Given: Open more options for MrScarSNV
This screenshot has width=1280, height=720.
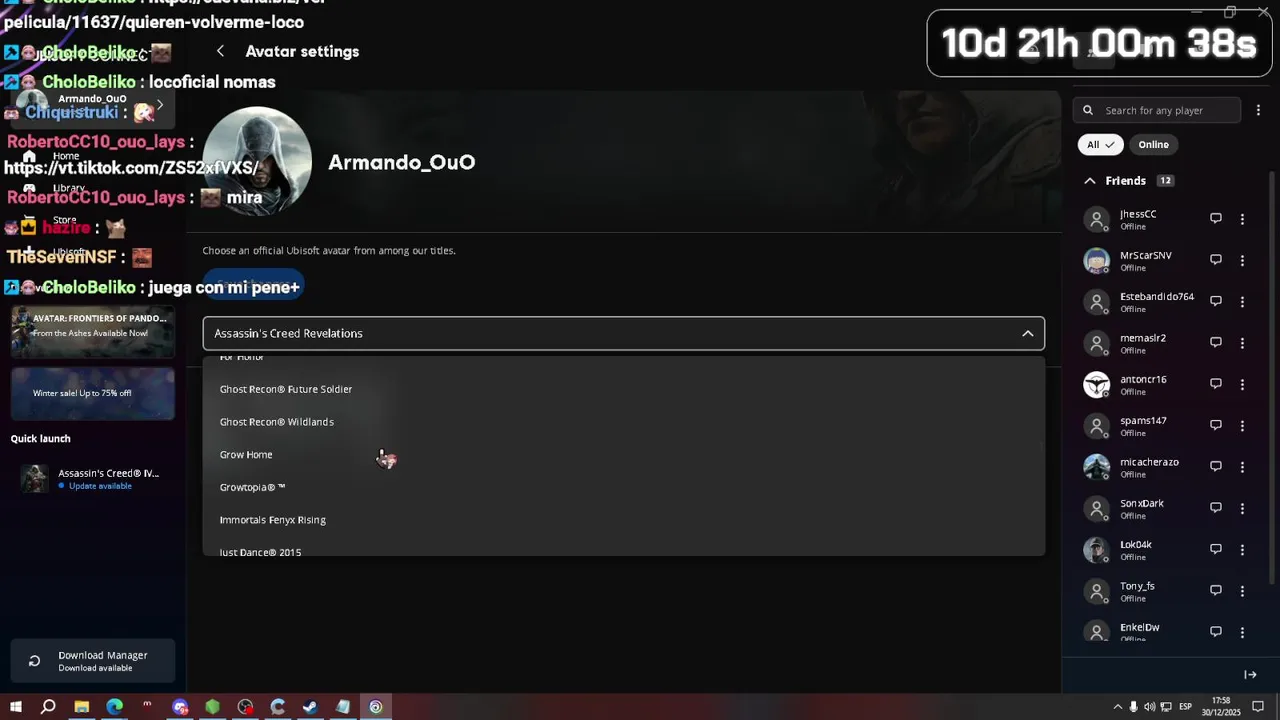Looking at the screenshot, I should [x=1242, y=260].
